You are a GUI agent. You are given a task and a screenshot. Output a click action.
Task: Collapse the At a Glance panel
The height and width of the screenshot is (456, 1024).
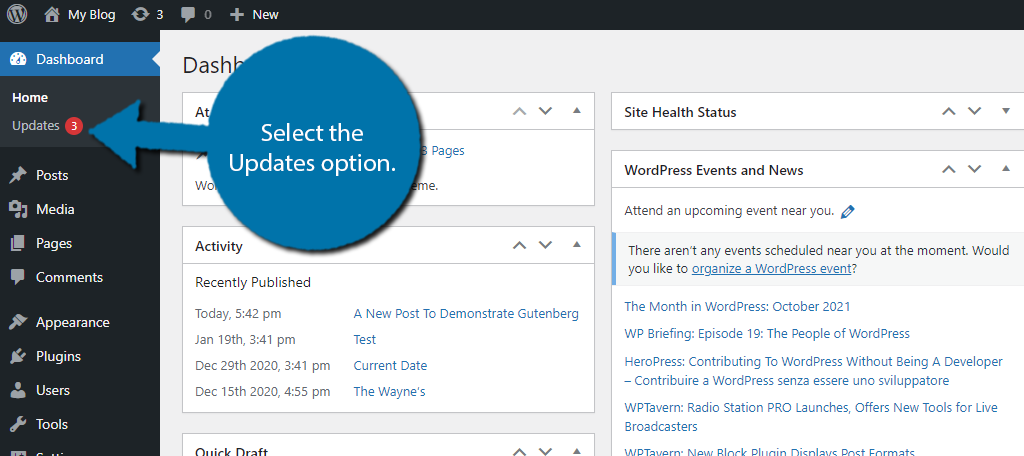click(x=576, y=110)
